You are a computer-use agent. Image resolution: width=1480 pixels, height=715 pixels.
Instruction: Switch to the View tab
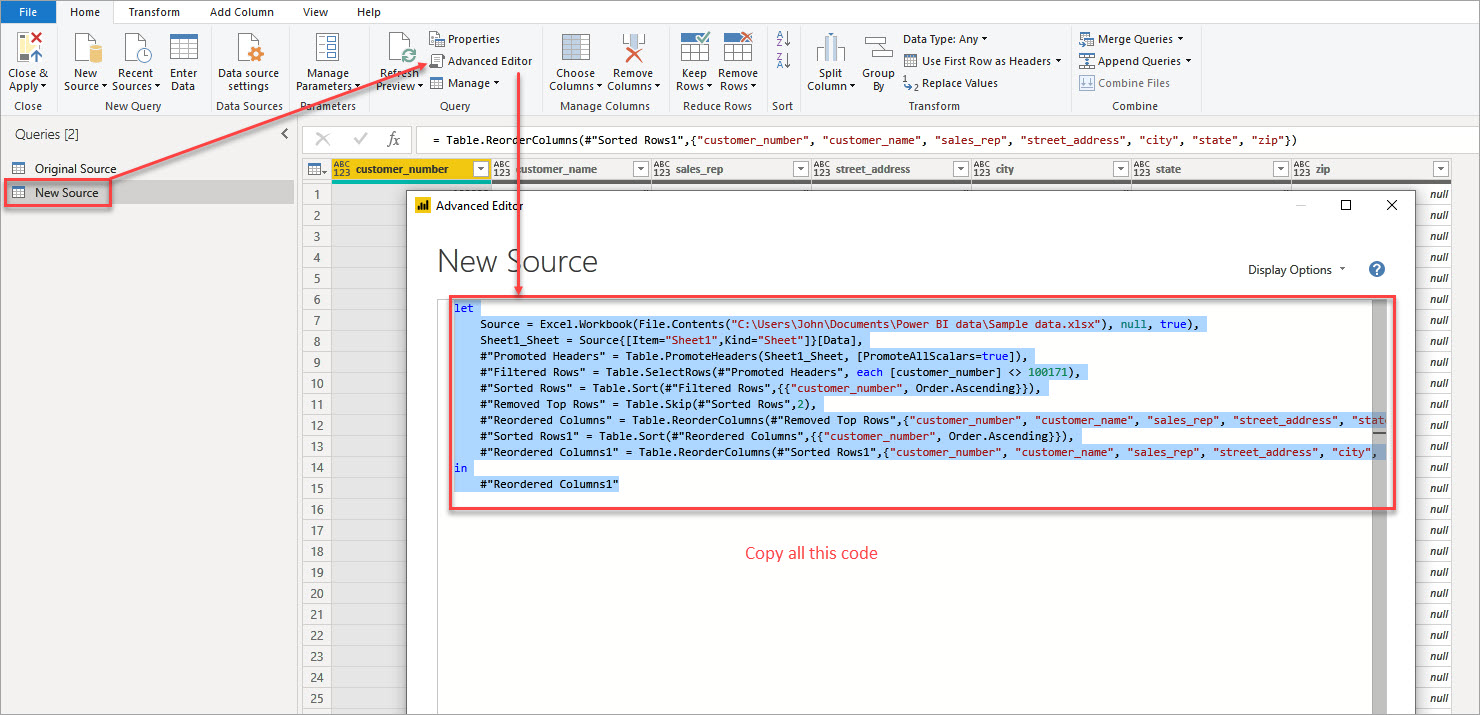(315, 12)
